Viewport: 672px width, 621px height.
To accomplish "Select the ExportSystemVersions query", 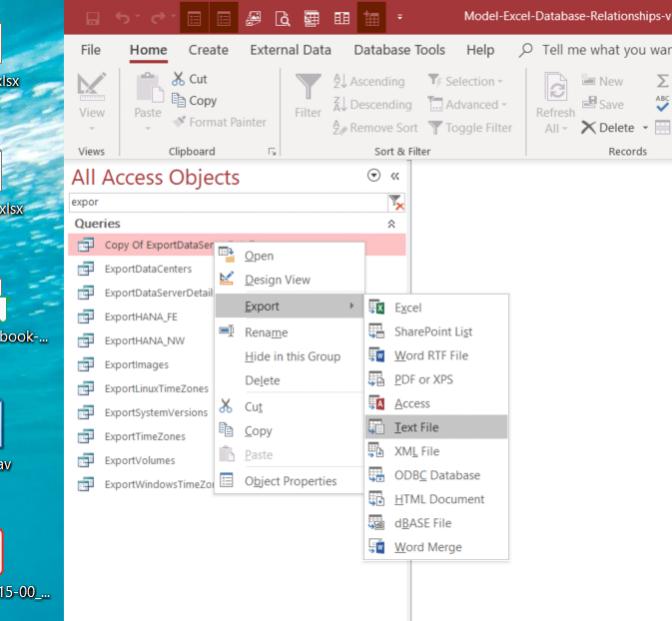I will click(x=156, y=413).
